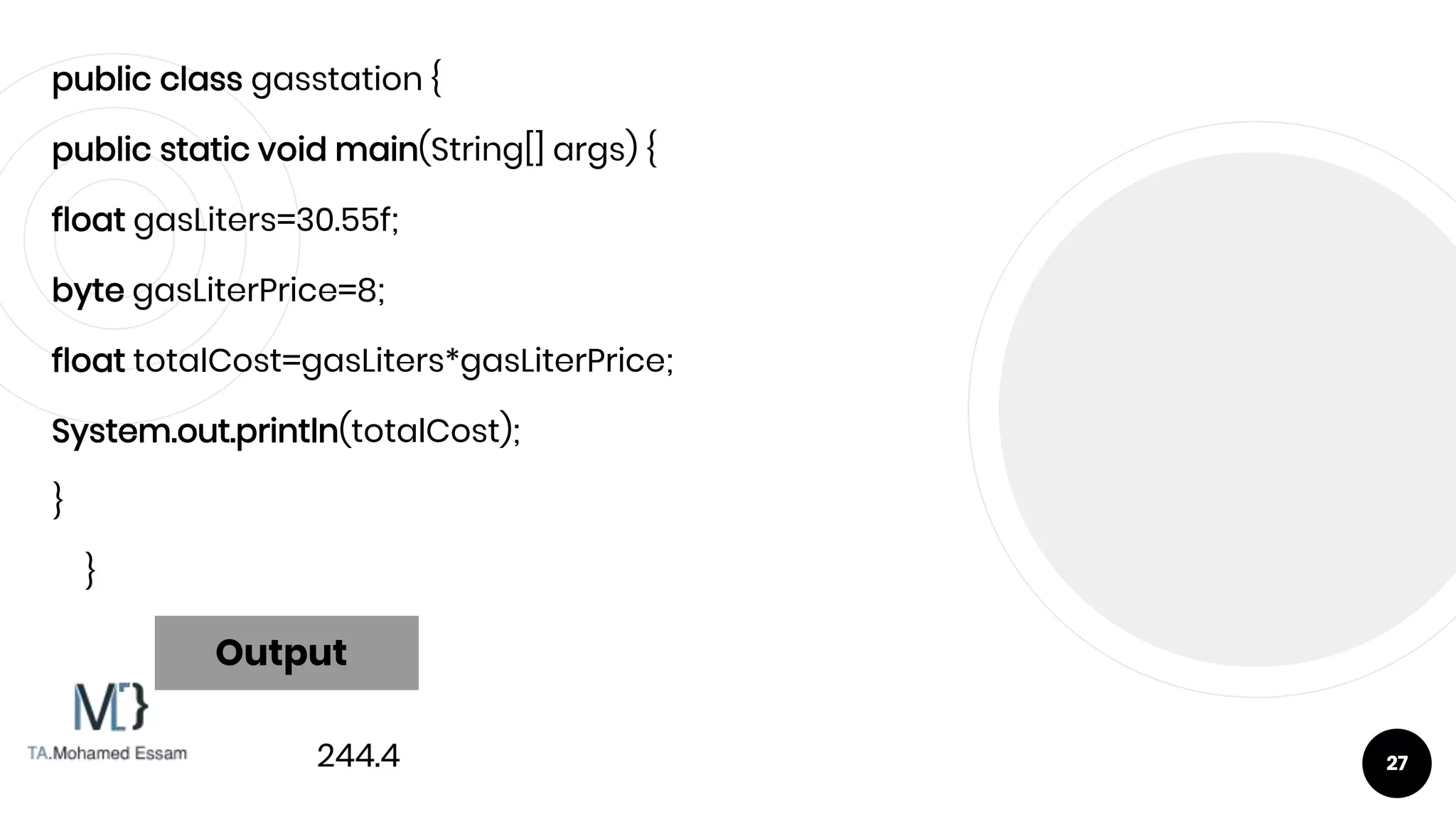Click the 30.55f literal value
This screenshot has height=819, width=1456.
[343, 220]
